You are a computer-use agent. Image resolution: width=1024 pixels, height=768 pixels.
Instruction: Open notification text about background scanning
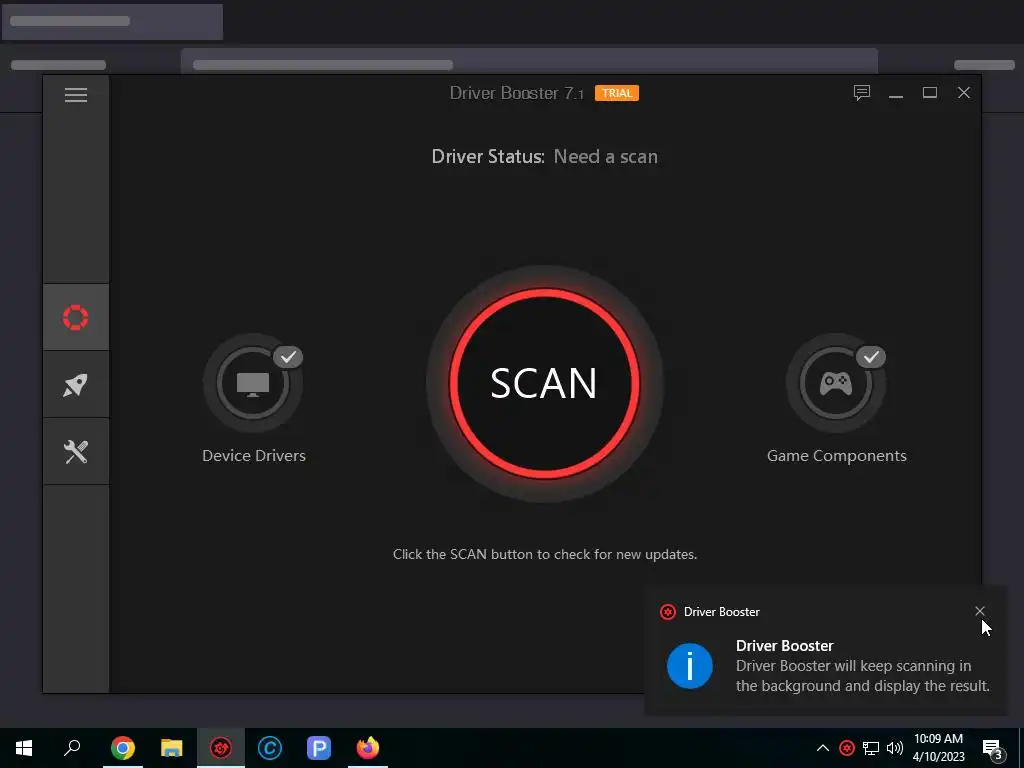(x=863, y=676)
